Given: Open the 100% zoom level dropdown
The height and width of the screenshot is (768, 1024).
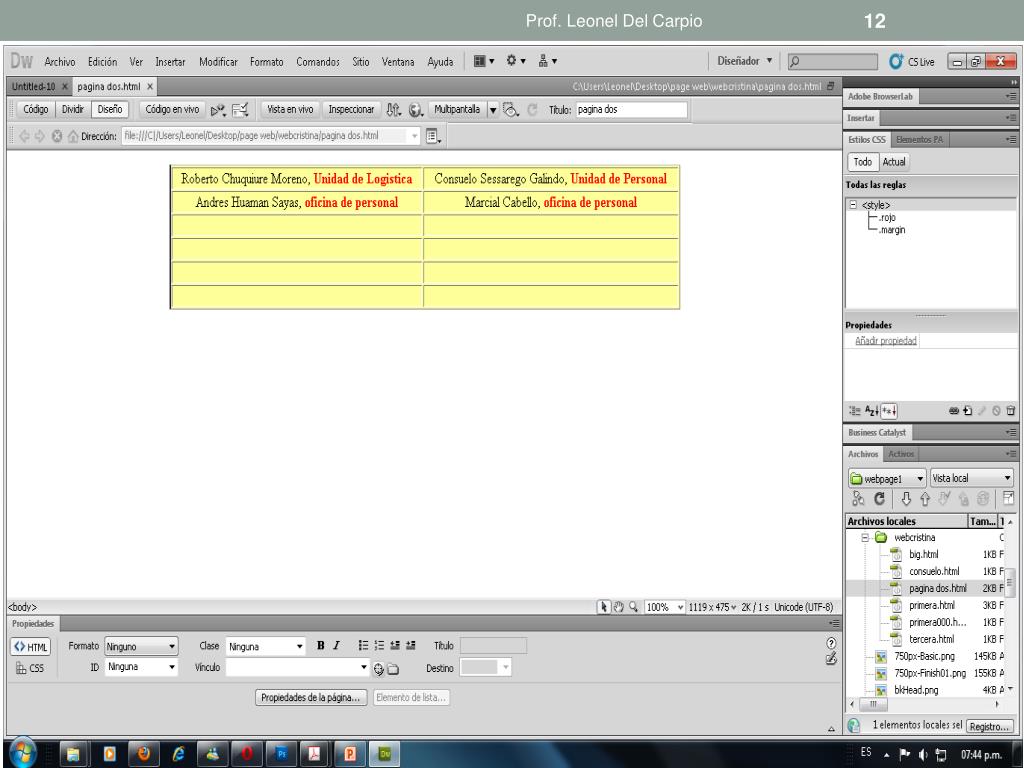Looking at the screenshot, I should tap(665, 607).
